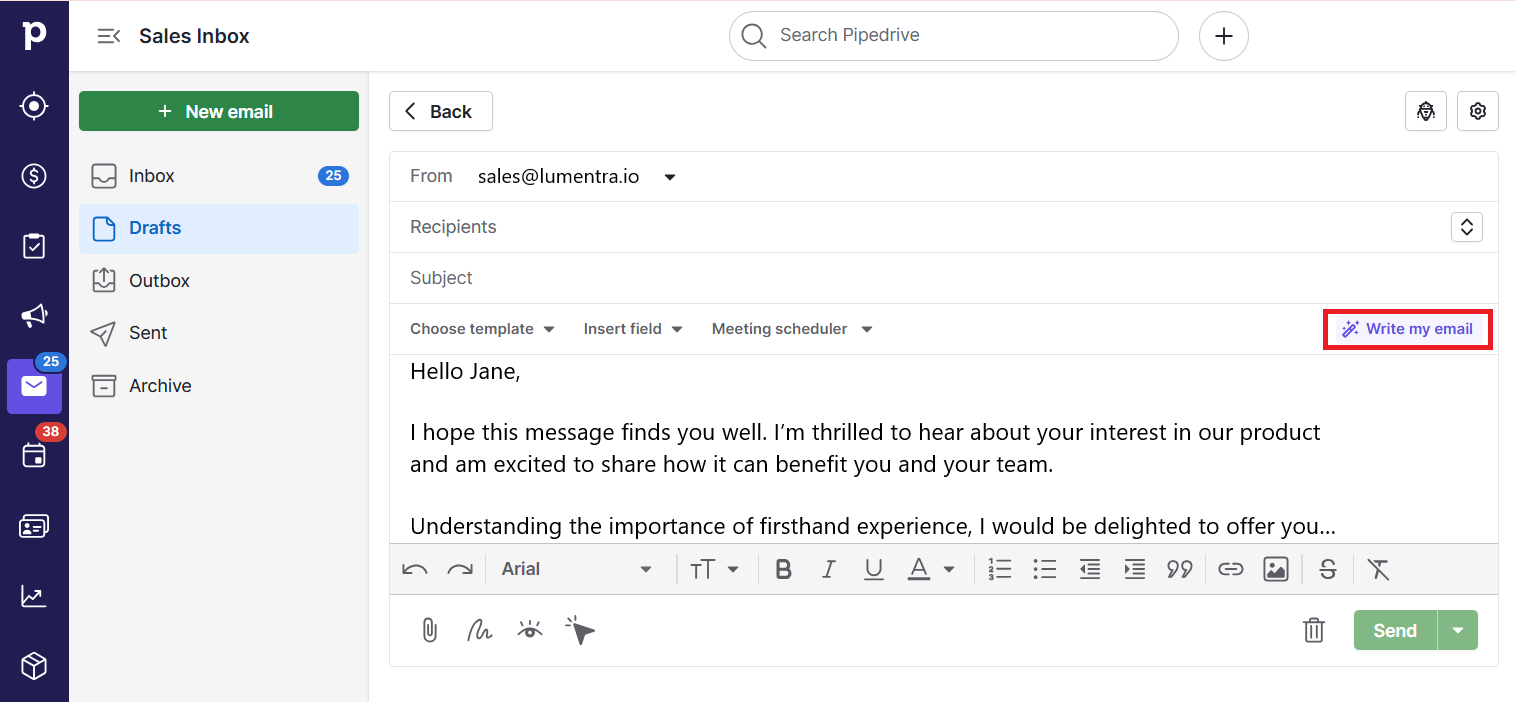The height and width of the screenshot is (702, 1515).
Task: Expand the Meeting scheduler options
Action: tap(790, 328)
